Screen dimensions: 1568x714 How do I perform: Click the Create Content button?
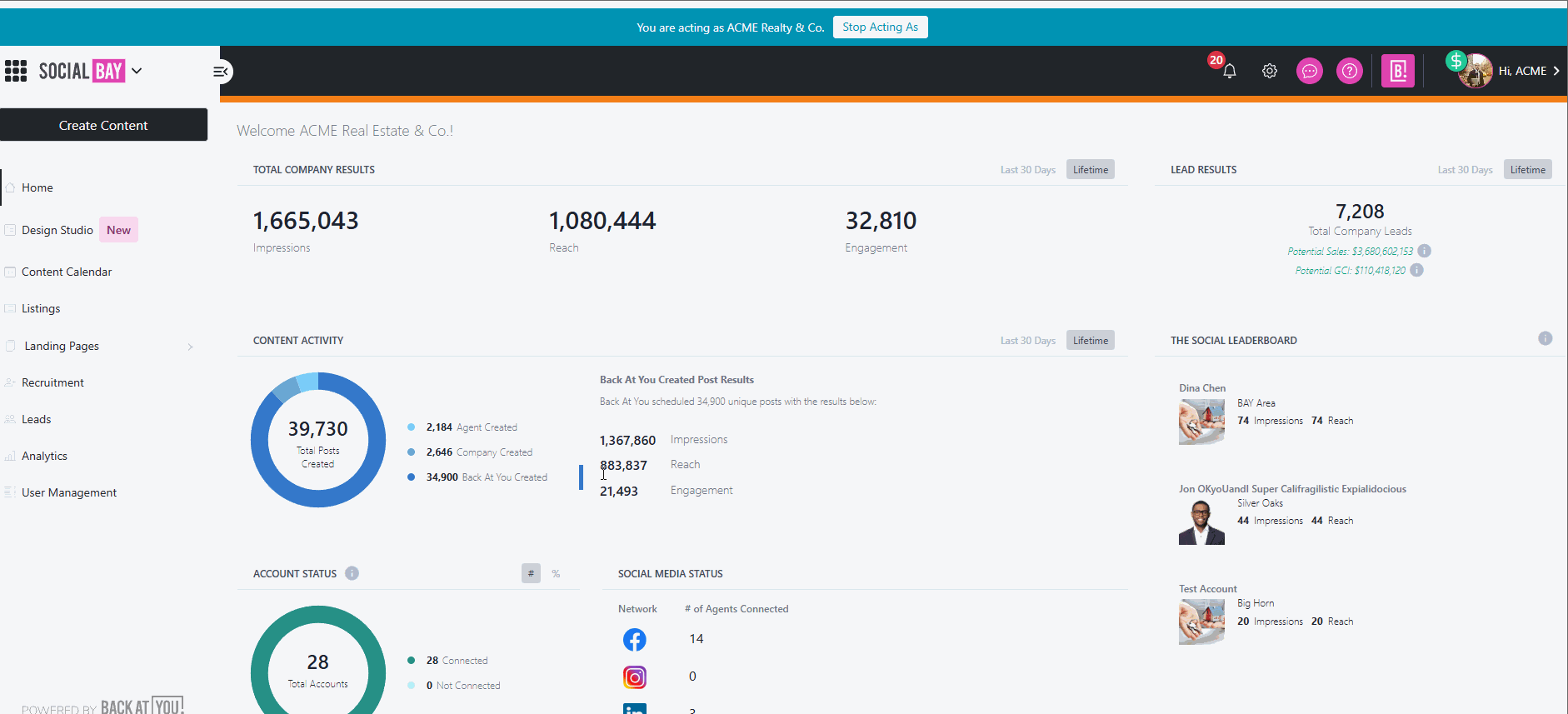pos(103,125)
